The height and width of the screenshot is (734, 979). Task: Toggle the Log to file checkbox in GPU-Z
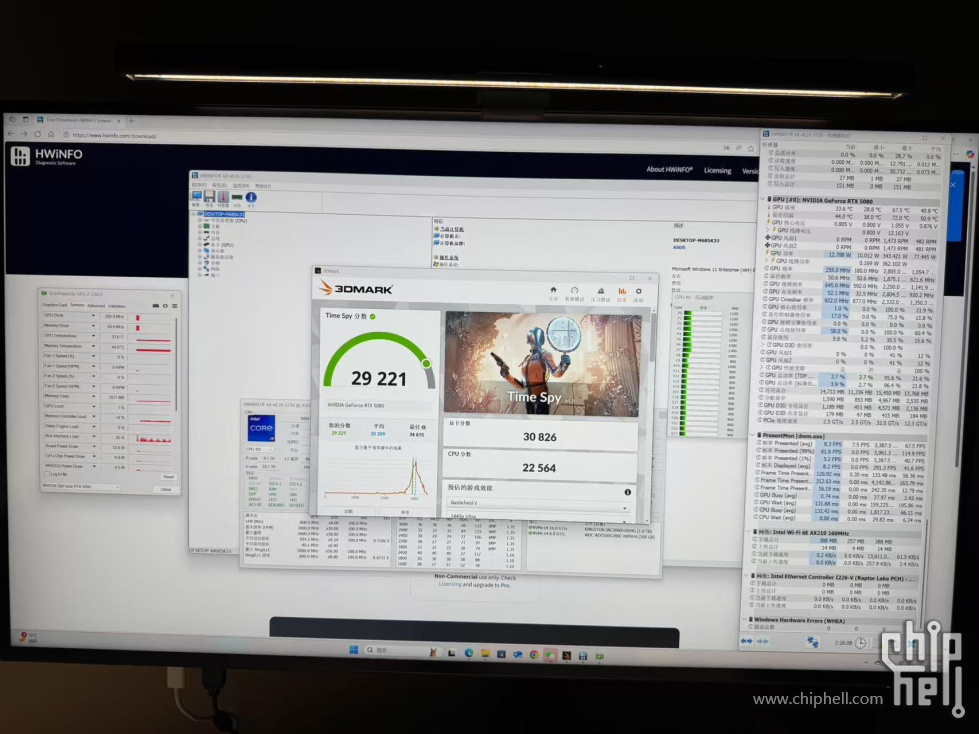pyautogui.click(x=47, y=474)
